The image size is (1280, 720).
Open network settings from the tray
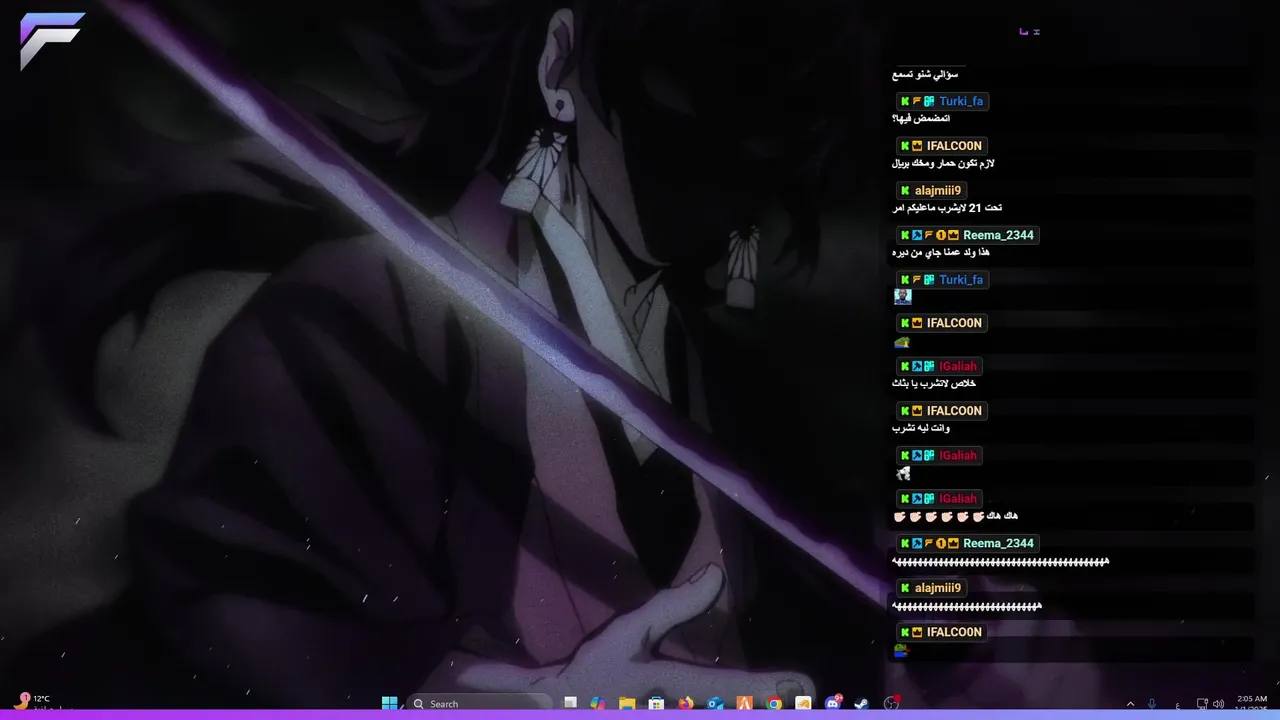click(x=1203, y=704)
